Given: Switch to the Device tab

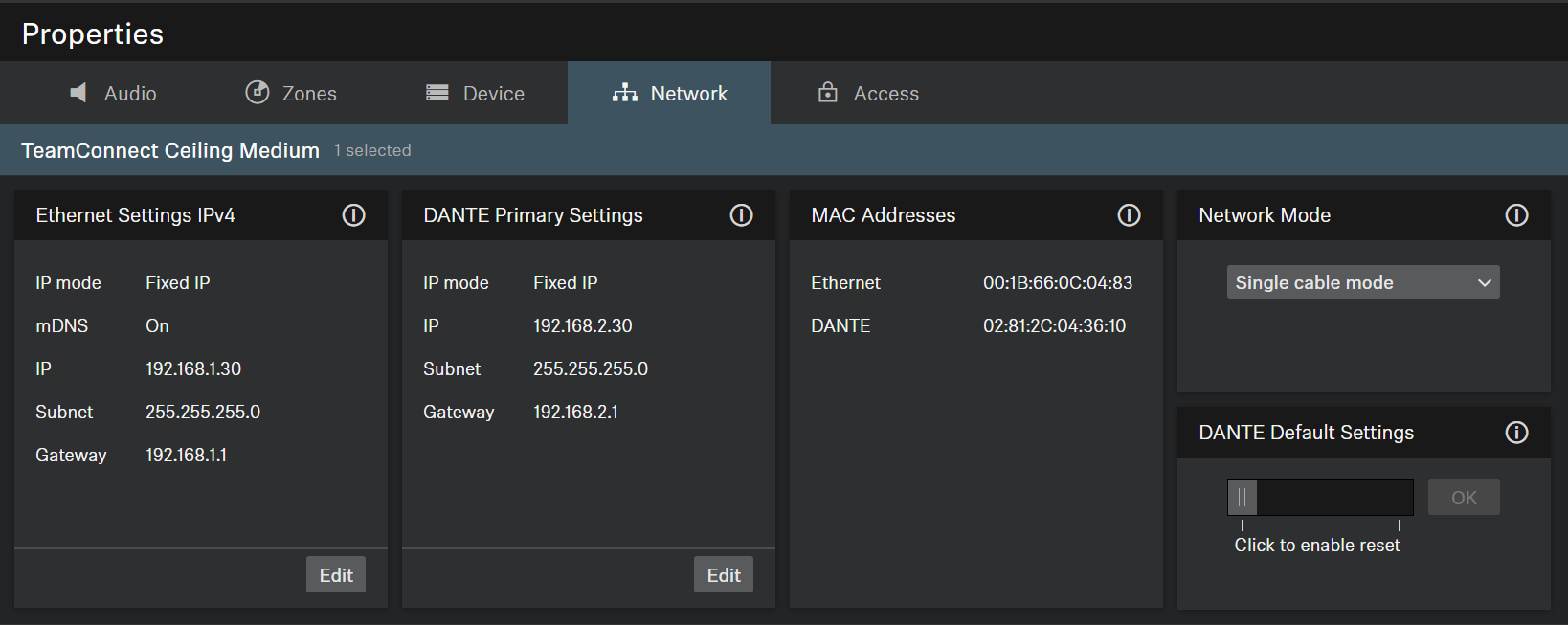Looking at the screenshot, I should [x=476, y=93].
